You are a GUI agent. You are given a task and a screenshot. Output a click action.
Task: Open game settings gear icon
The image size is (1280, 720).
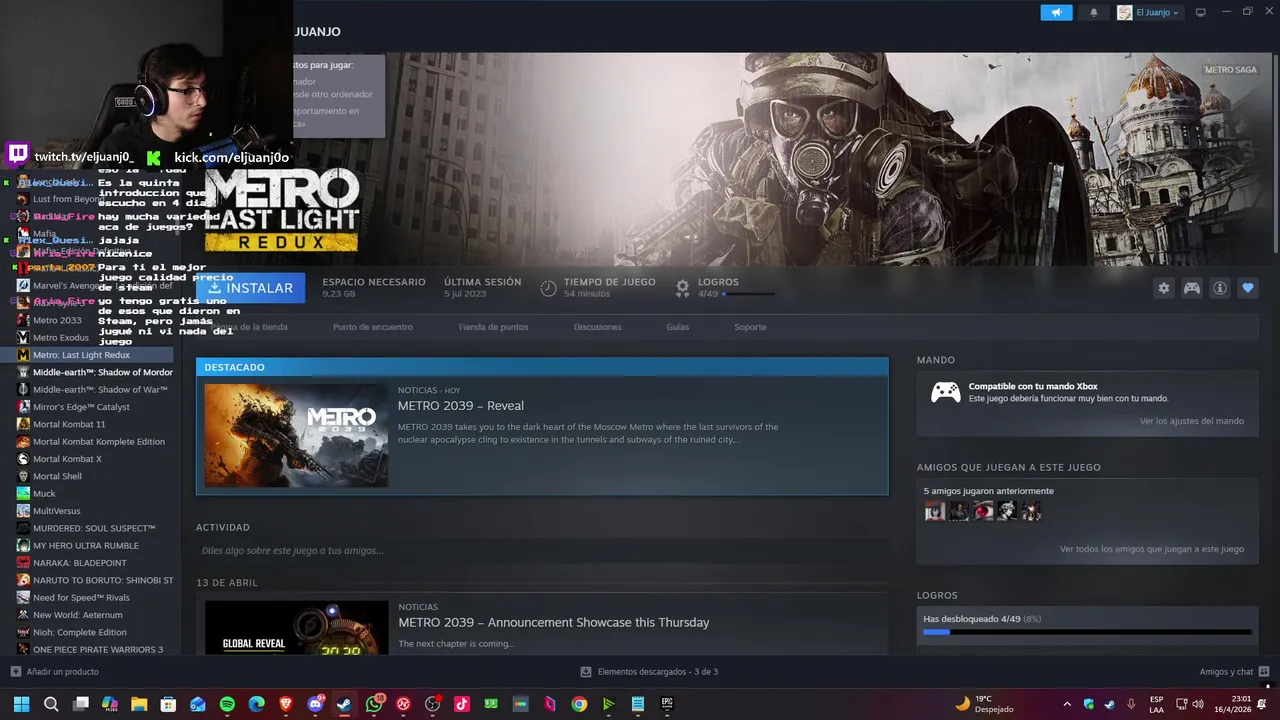[1164, 288]
